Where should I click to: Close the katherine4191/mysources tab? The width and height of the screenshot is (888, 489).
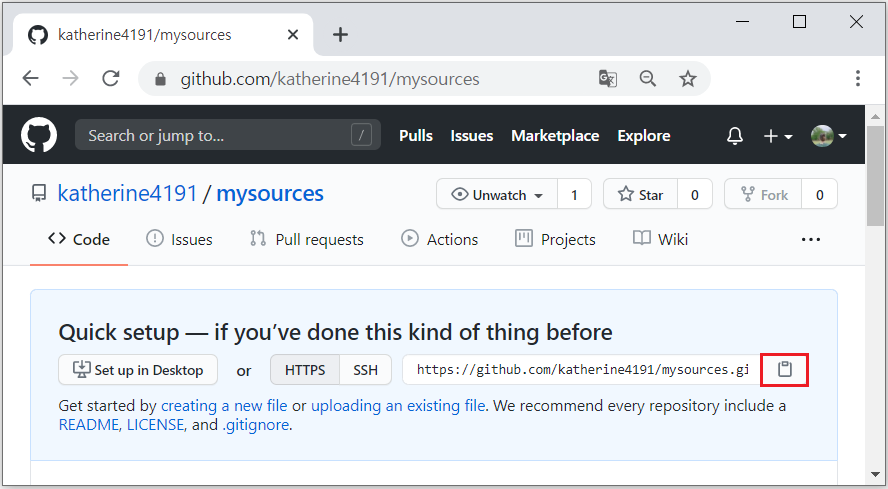293,35
